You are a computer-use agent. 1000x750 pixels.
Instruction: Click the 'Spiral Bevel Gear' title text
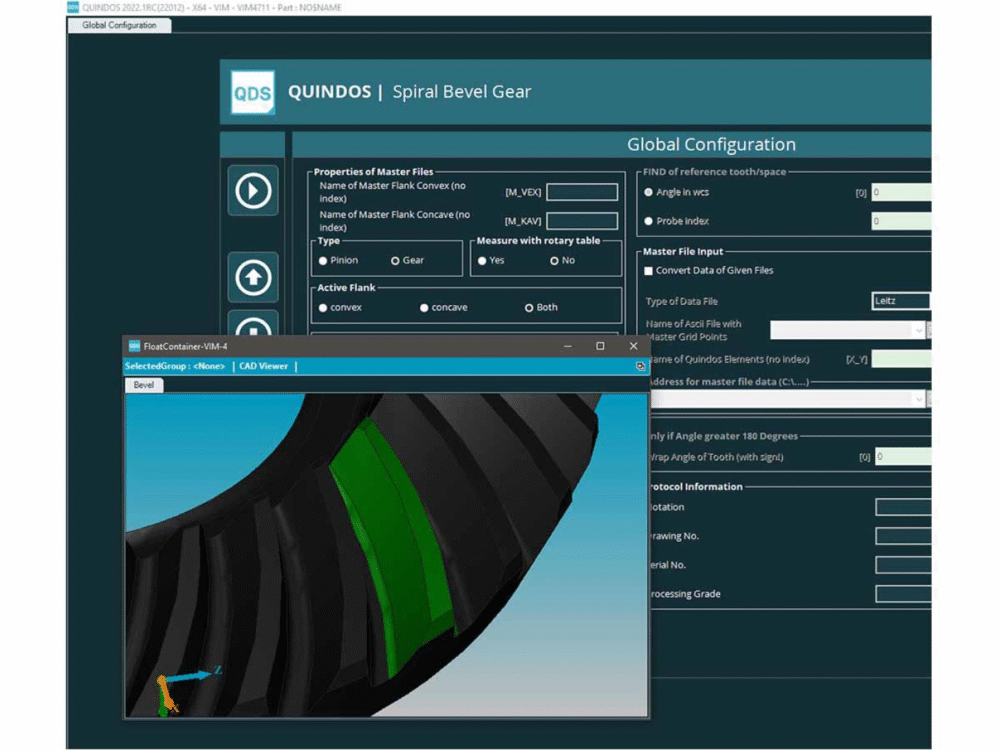coord(462,92)
